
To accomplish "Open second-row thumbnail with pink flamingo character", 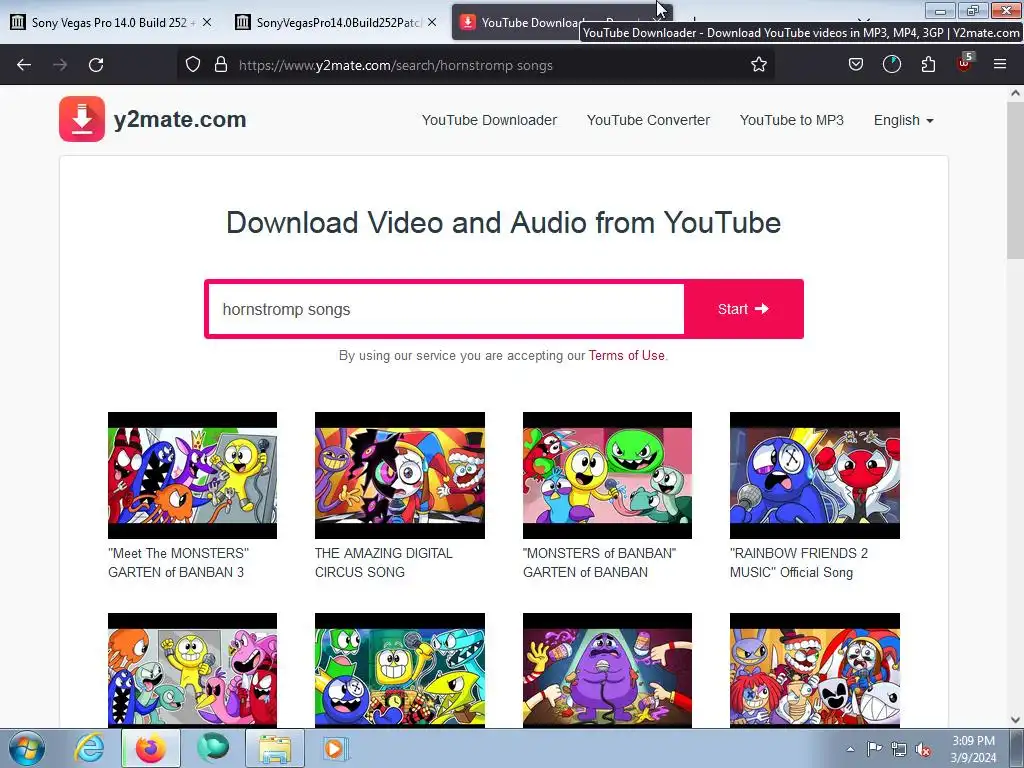I will (x=192, y=670).
